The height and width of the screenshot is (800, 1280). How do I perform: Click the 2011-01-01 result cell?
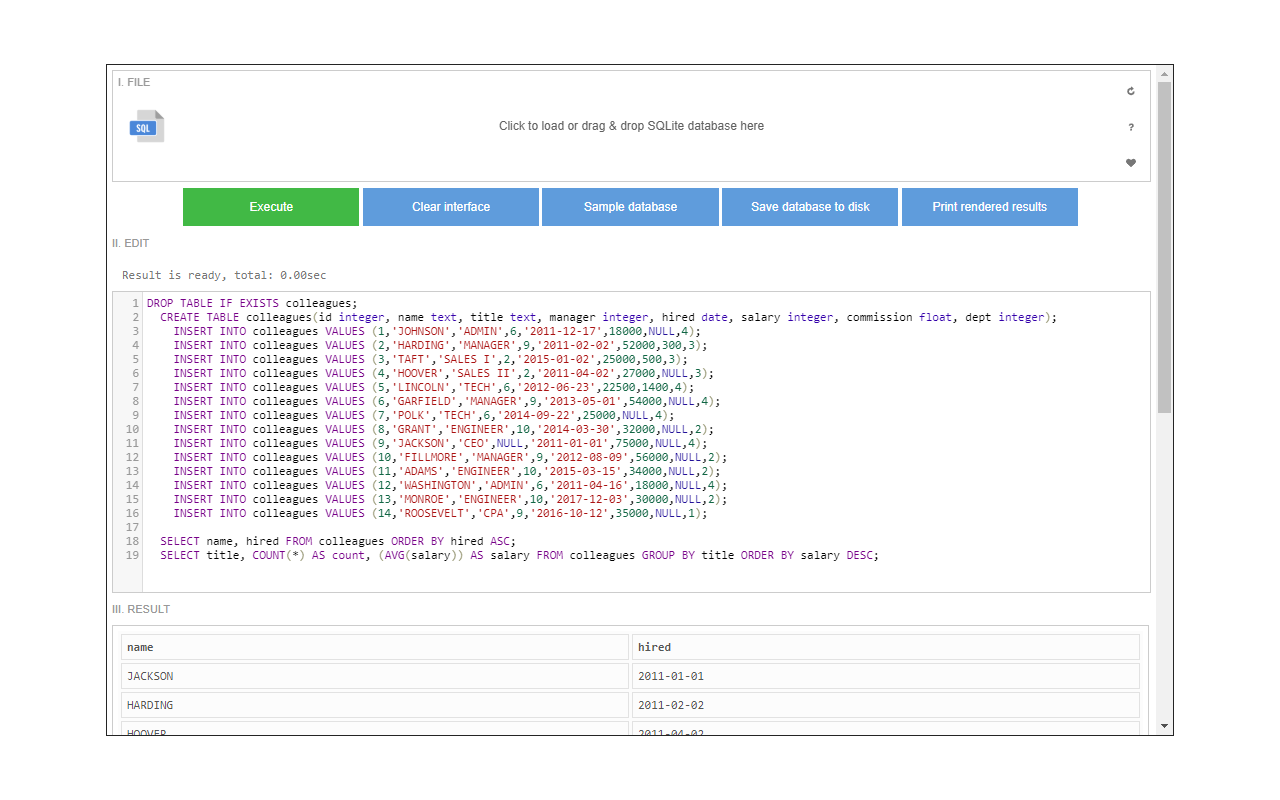click(x=886, y=676)
